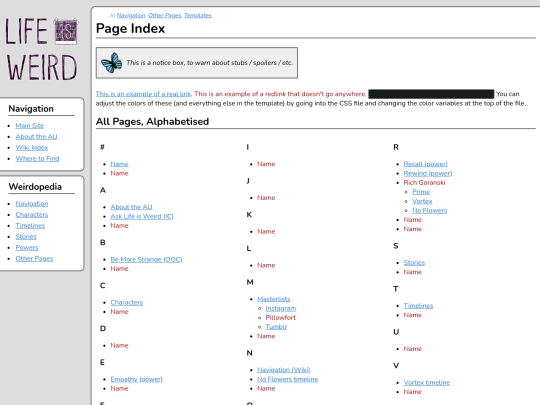Open Wiki Index in sidebar
This screenshot has height=405, width=540.
click(32, 148)
